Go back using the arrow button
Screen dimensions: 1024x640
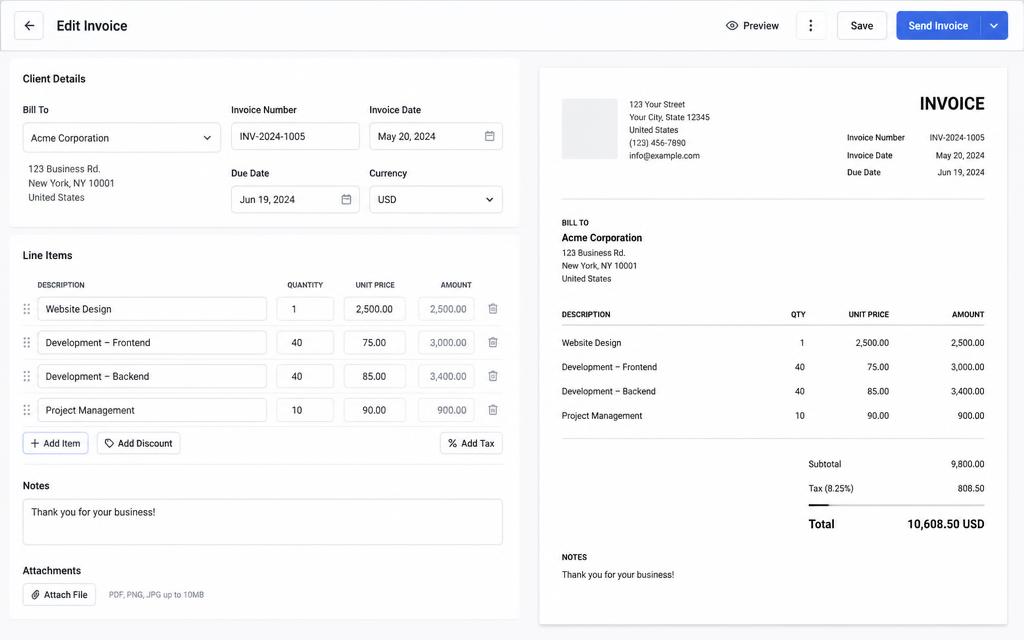pos(29,25)
